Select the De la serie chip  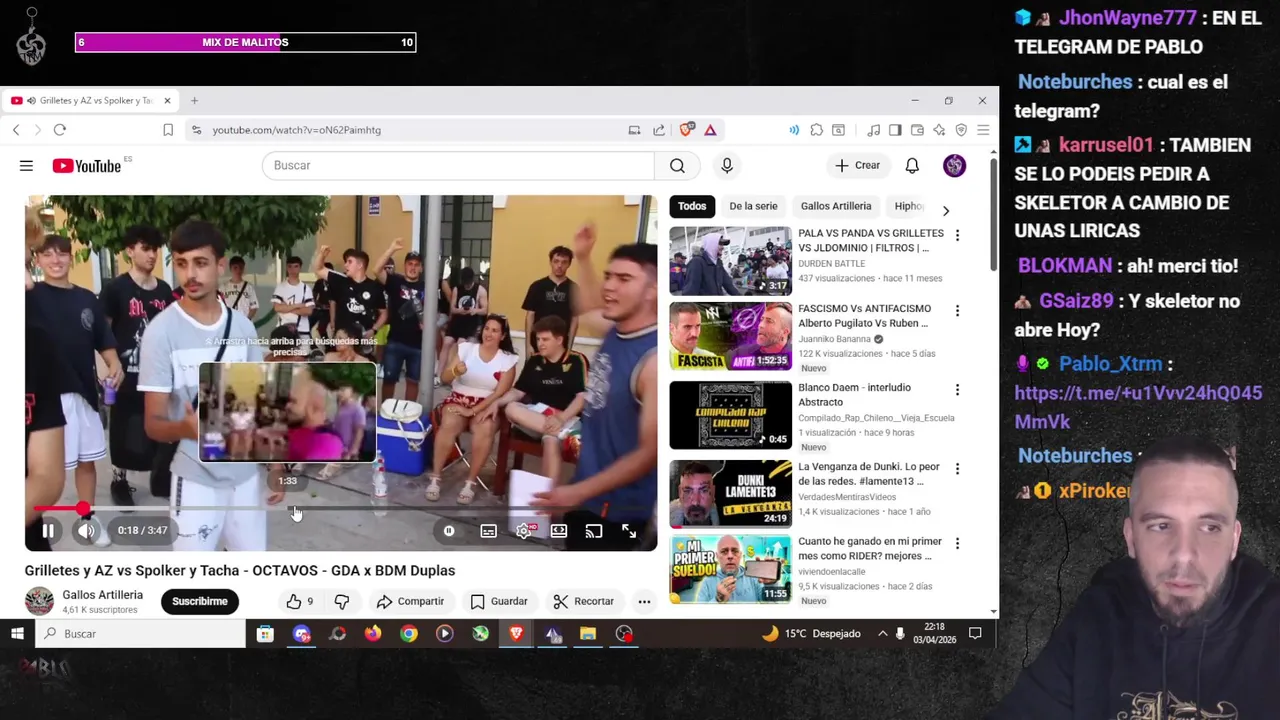point(753,206)
